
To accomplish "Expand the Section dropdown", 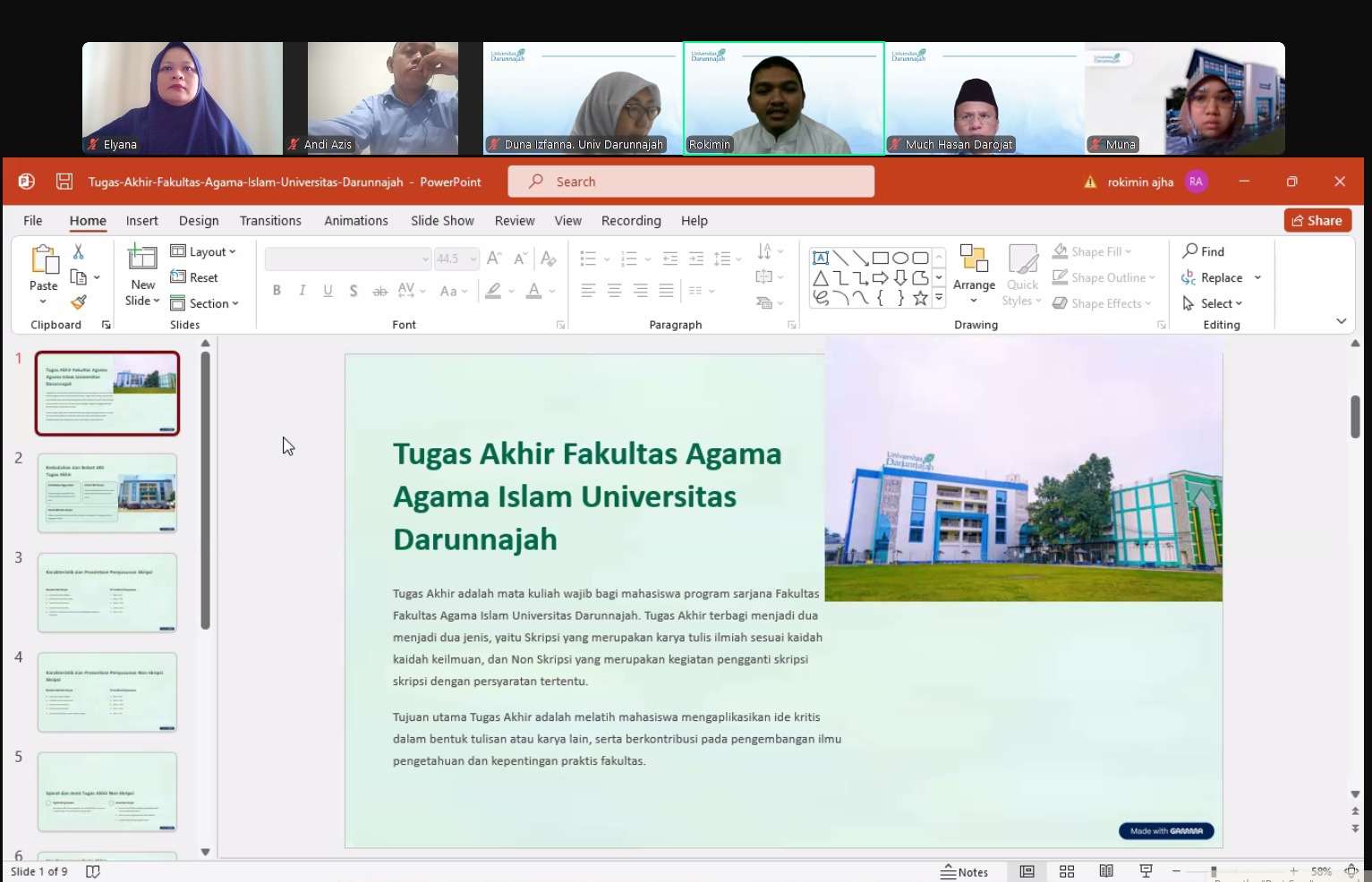I will (205, 303).
